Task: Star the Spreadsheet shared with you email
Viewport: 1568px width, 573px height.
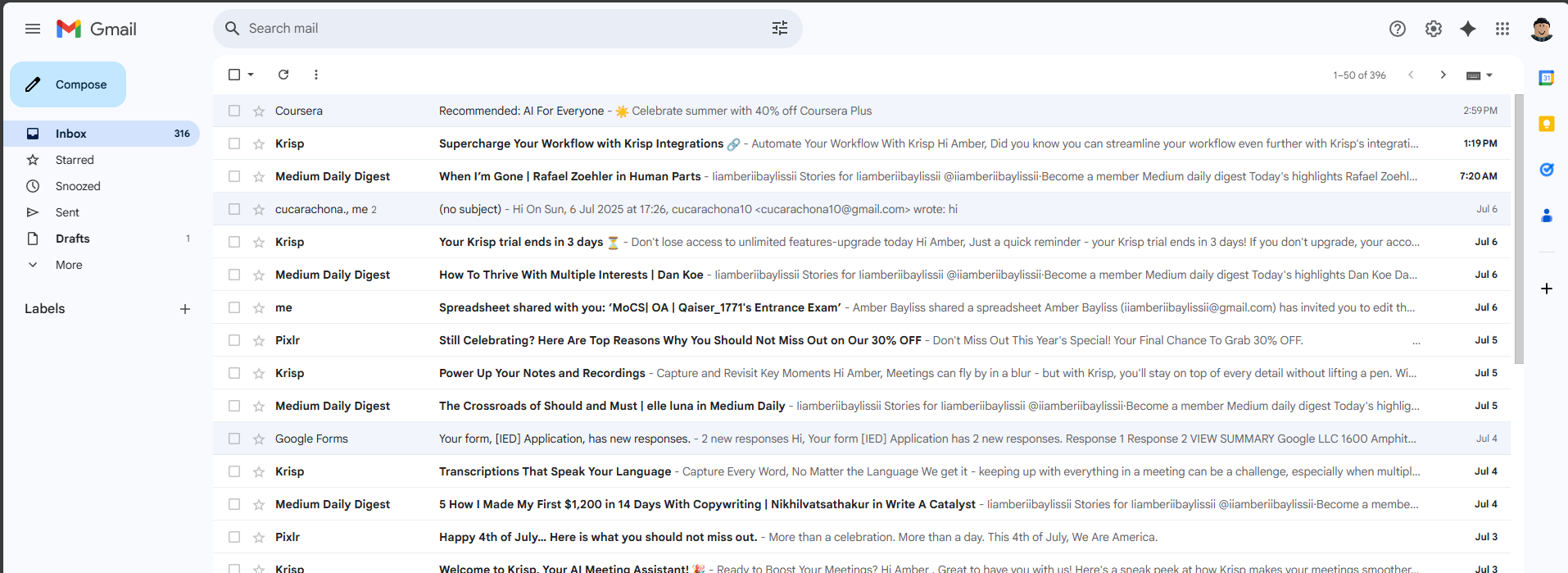Action: pyautogui.click(x=259, y=307)
